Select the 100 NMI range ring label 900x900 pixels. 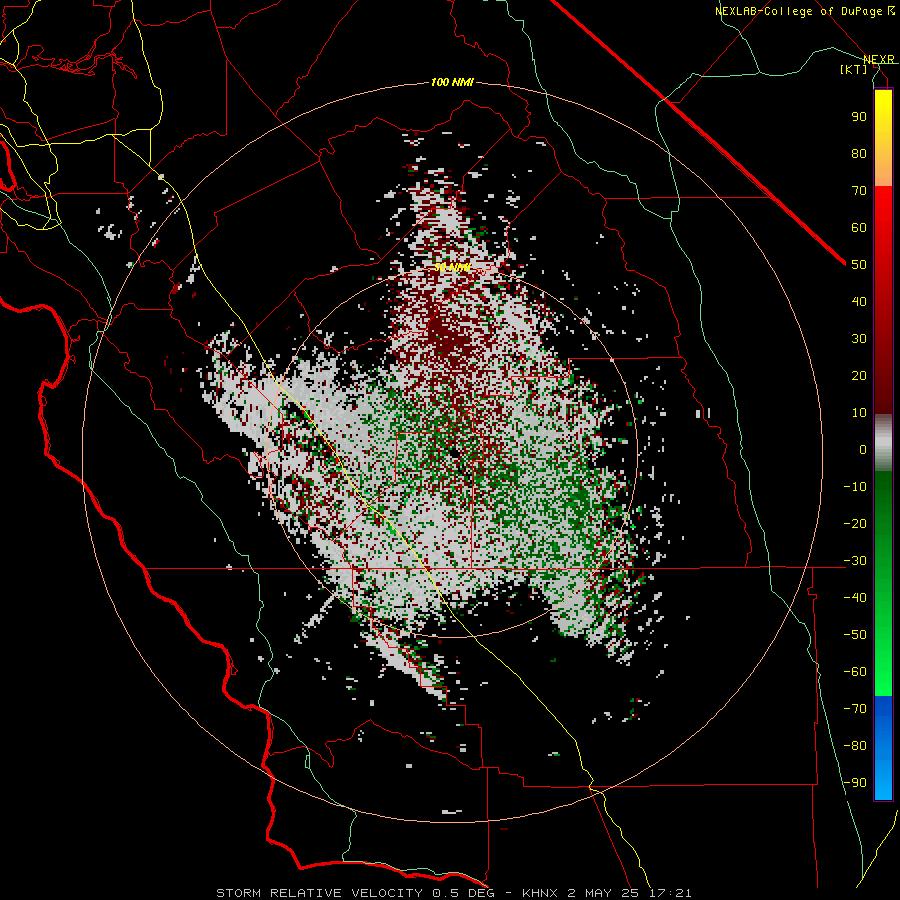coord(452,83)
